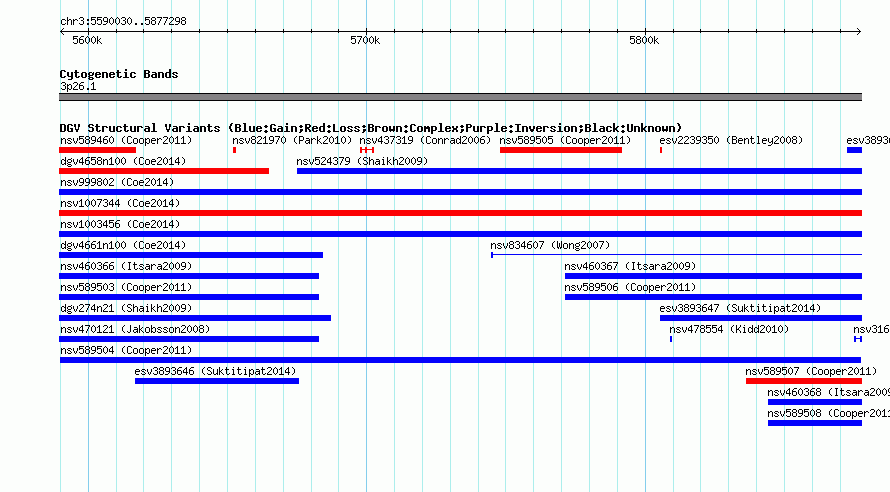Click the red nsv589505 loss bar
Screen dimensions: 890x492
(x=561, y=150)
